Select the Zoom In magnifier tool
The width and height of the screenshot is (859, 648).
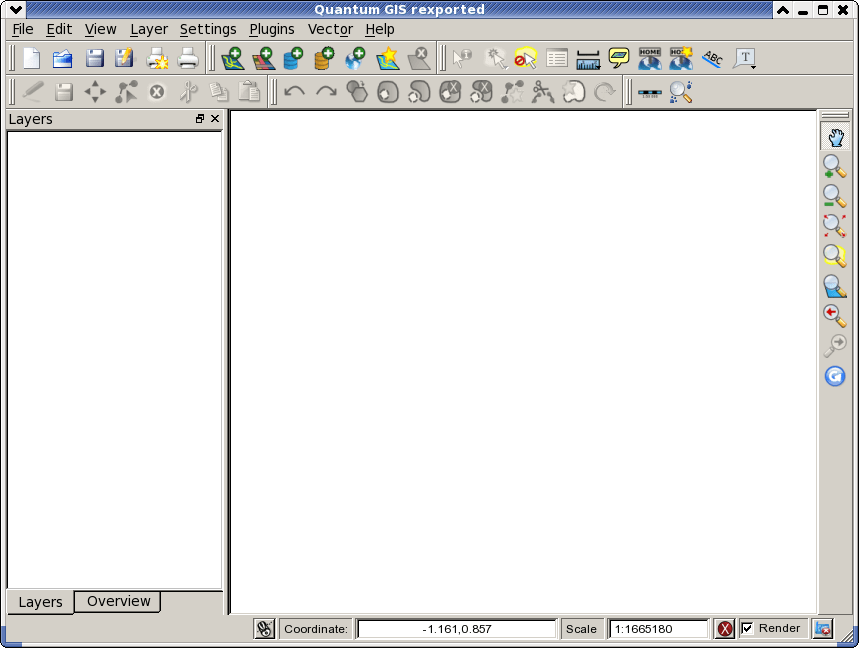(834, 166)
